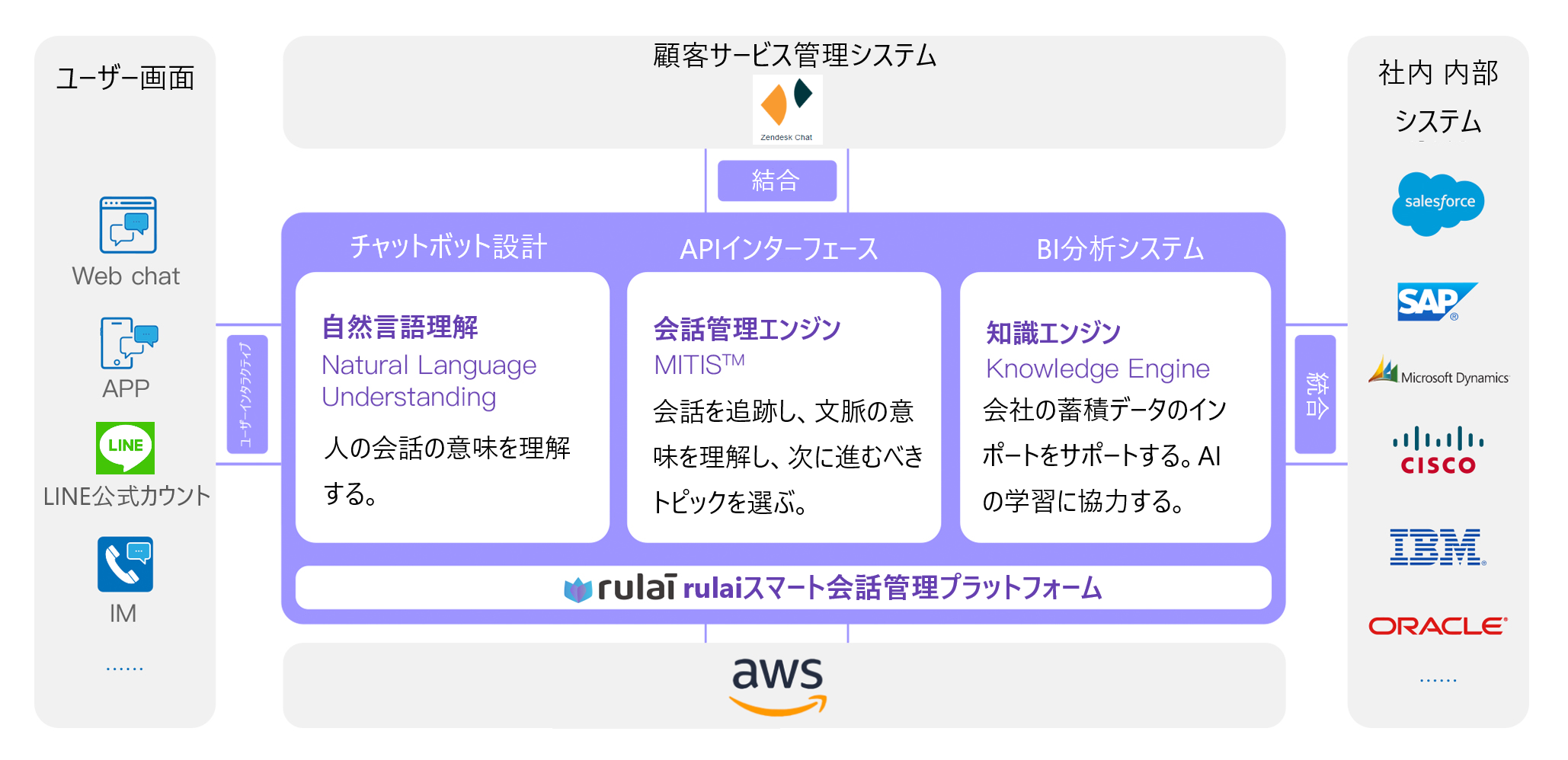Open the IM phone chat icon

click(x=126, y=564)
